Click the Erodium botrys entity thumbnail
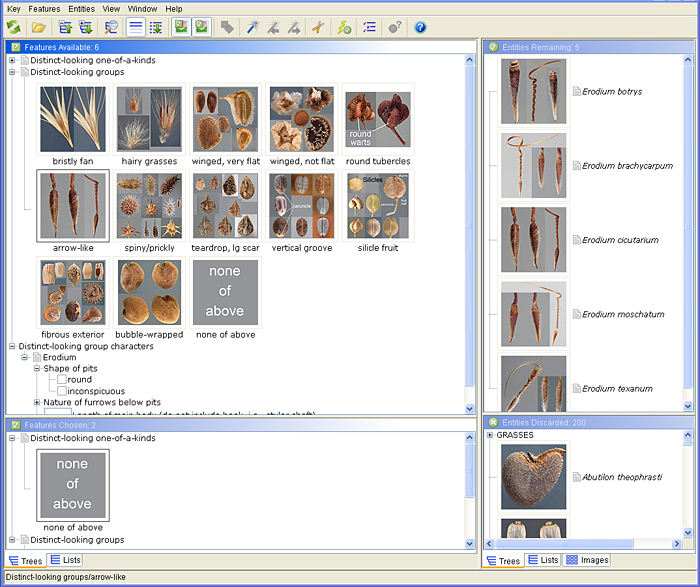700x587 pixels. coord(533,91)
